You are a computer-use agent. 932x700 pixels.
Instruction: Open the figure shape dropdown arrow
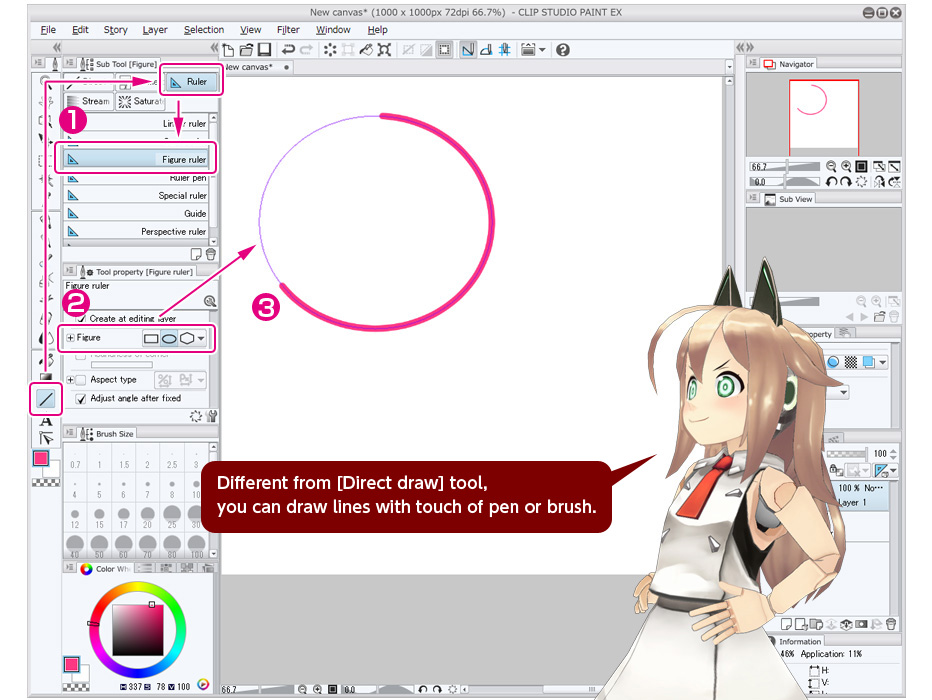(x=203, y=339)
